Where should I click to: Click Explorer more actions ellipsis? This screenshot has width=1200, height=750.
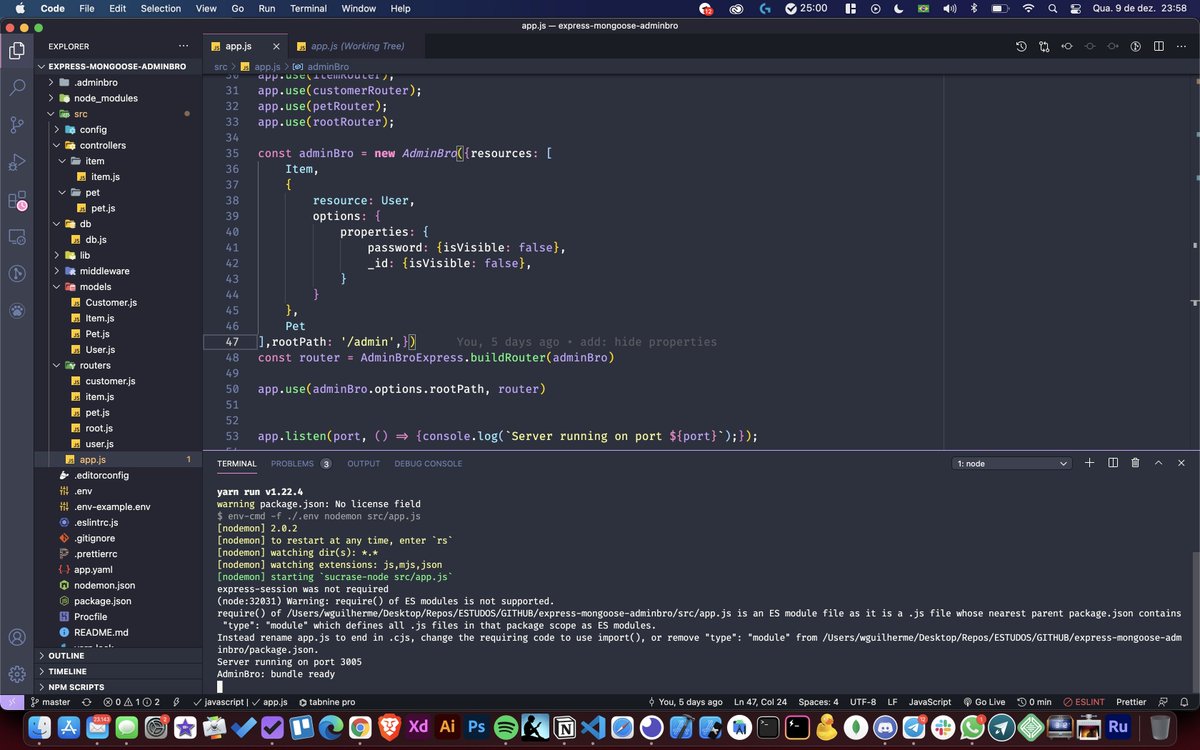point(182,46)
